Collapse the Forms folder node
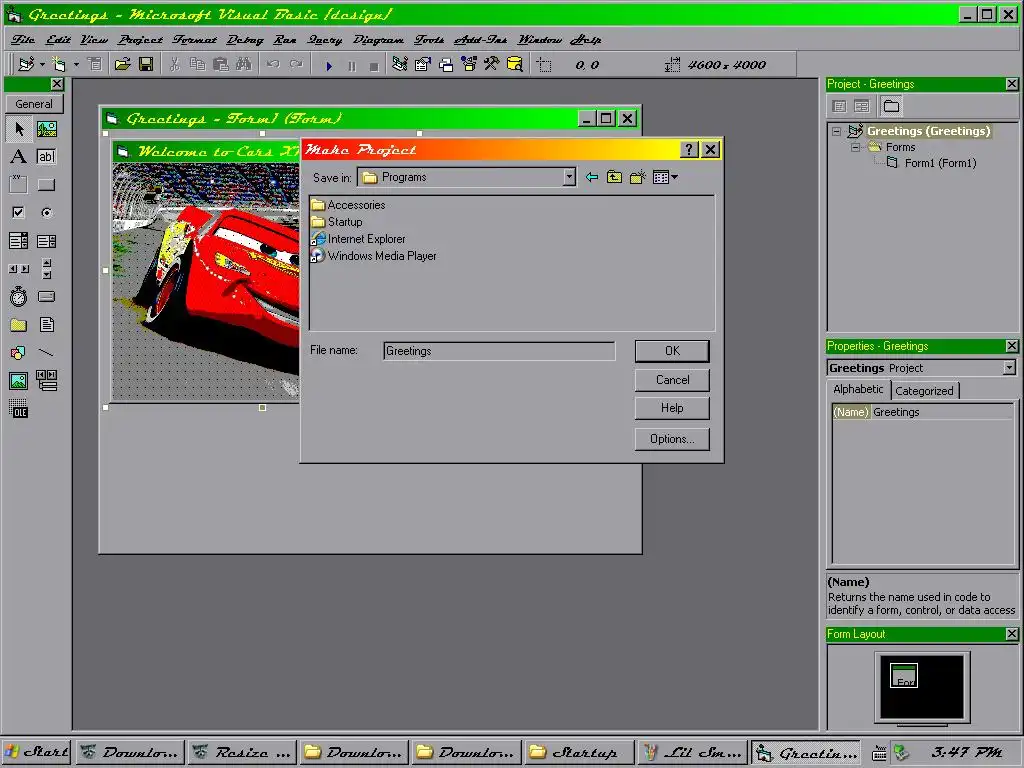Screen dimensions: 1024x768 tap(856, 148)
